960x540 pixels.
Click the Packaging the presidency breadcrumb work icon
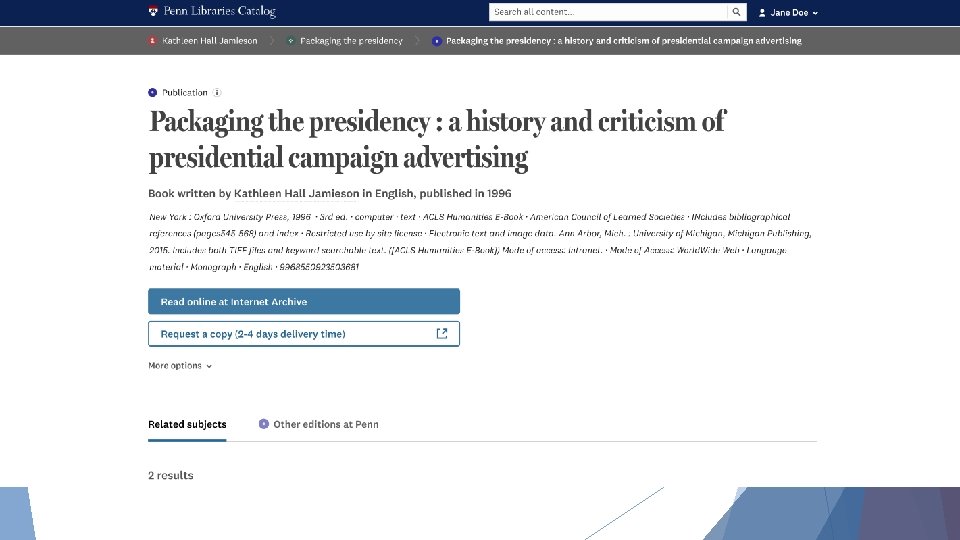(290, 41)
